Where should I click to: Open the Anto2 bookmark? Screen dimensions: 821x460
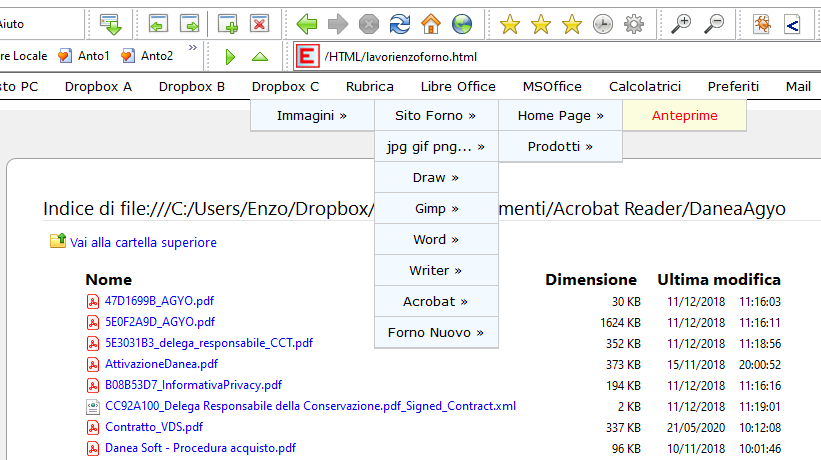[147, 55]
